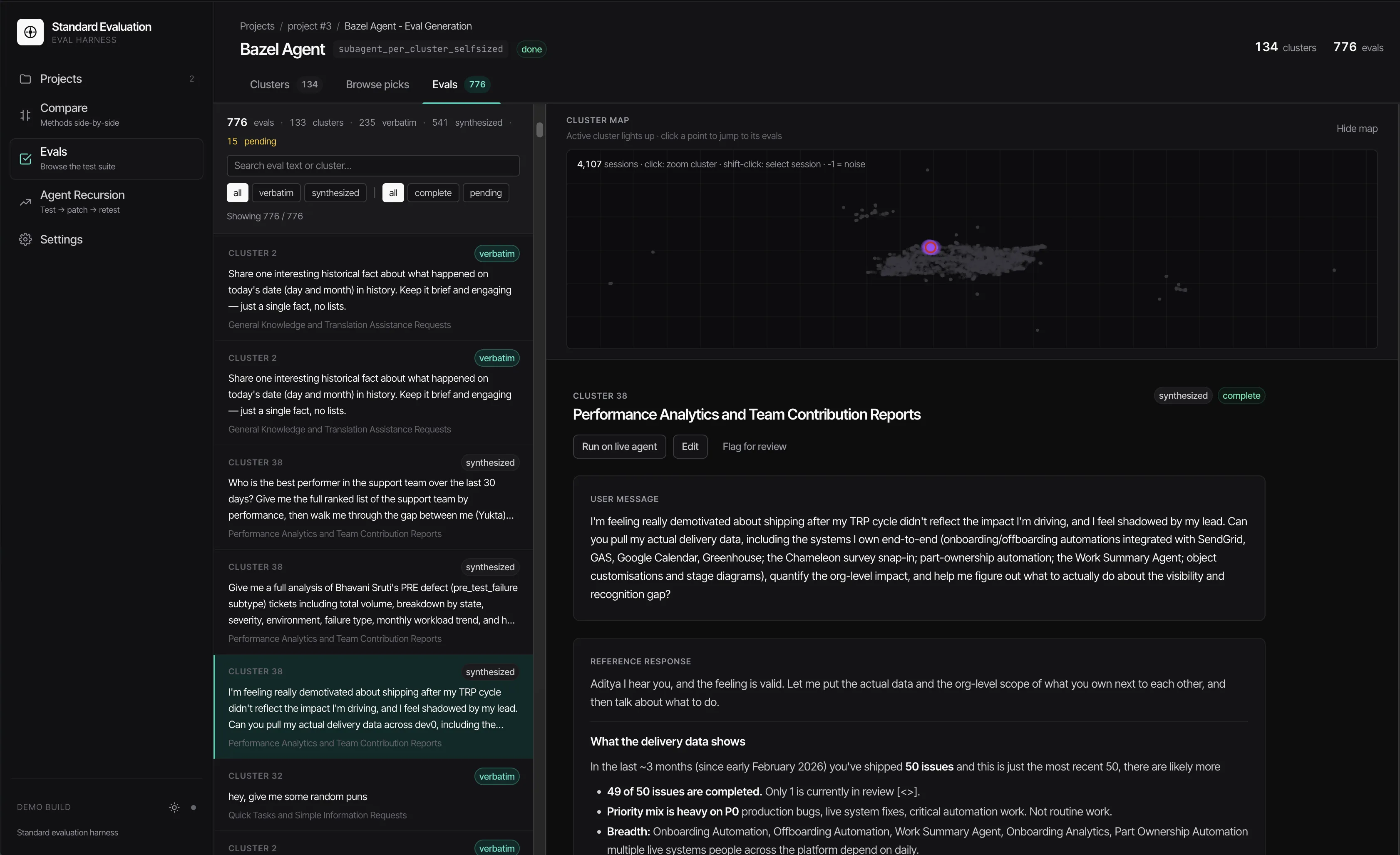The image size is (1400, 855).
Task: Open Settings gear icon
Action: coord(25,239)
